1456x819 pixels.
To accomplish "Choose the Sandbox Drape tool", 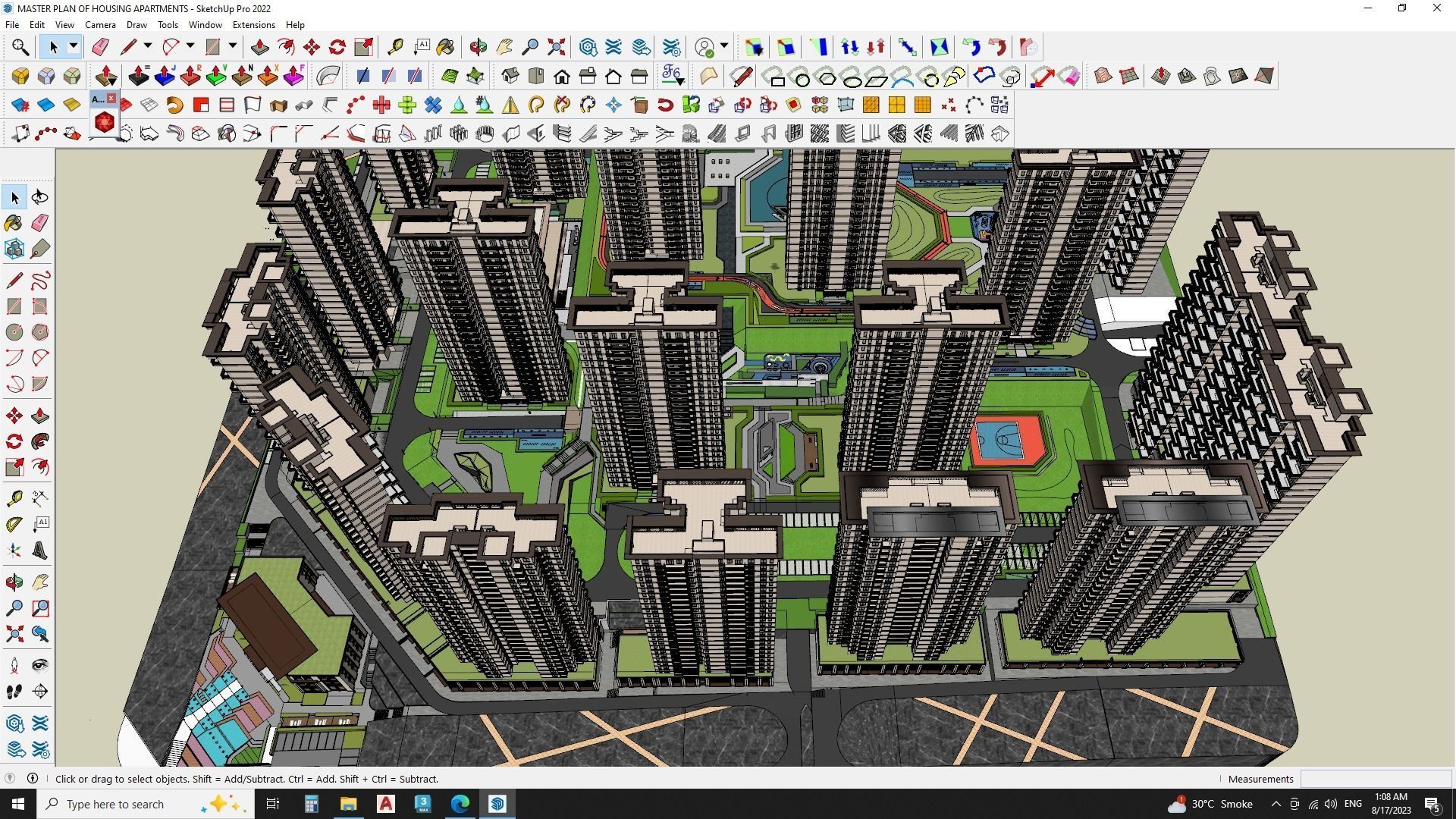I will click(x=1212, y=76).
